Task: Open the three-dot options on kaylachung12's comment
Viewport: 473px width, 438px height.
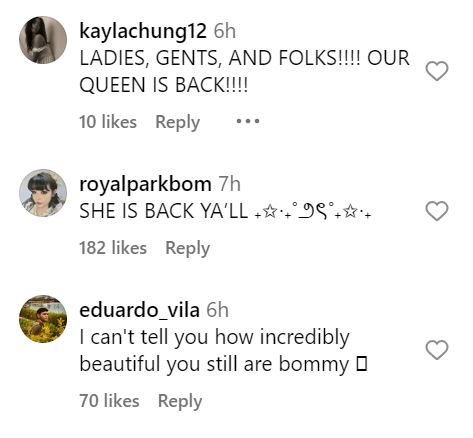Action: (248, 121)
